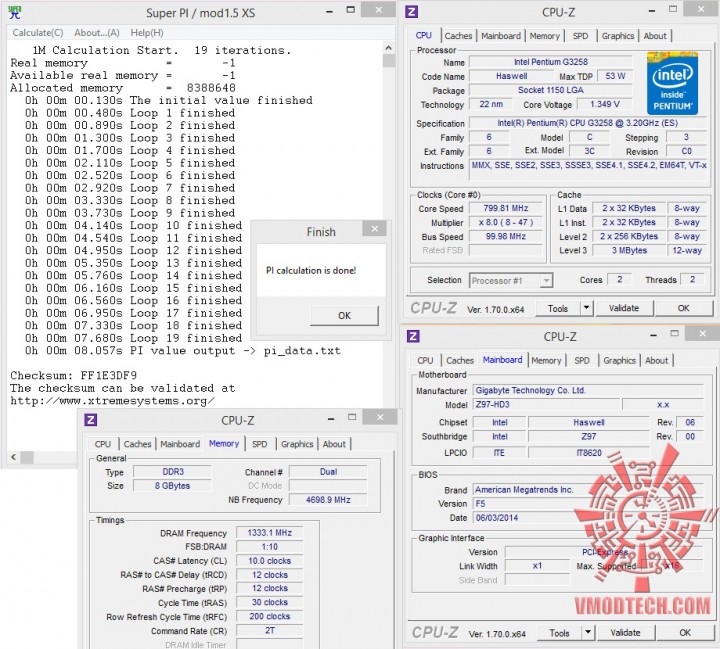Image resolution: width=720 pixels, height=649 pixels.
Task: Click the DRAM Frequency 1333.1 MHz value
Action: [270, 533]
